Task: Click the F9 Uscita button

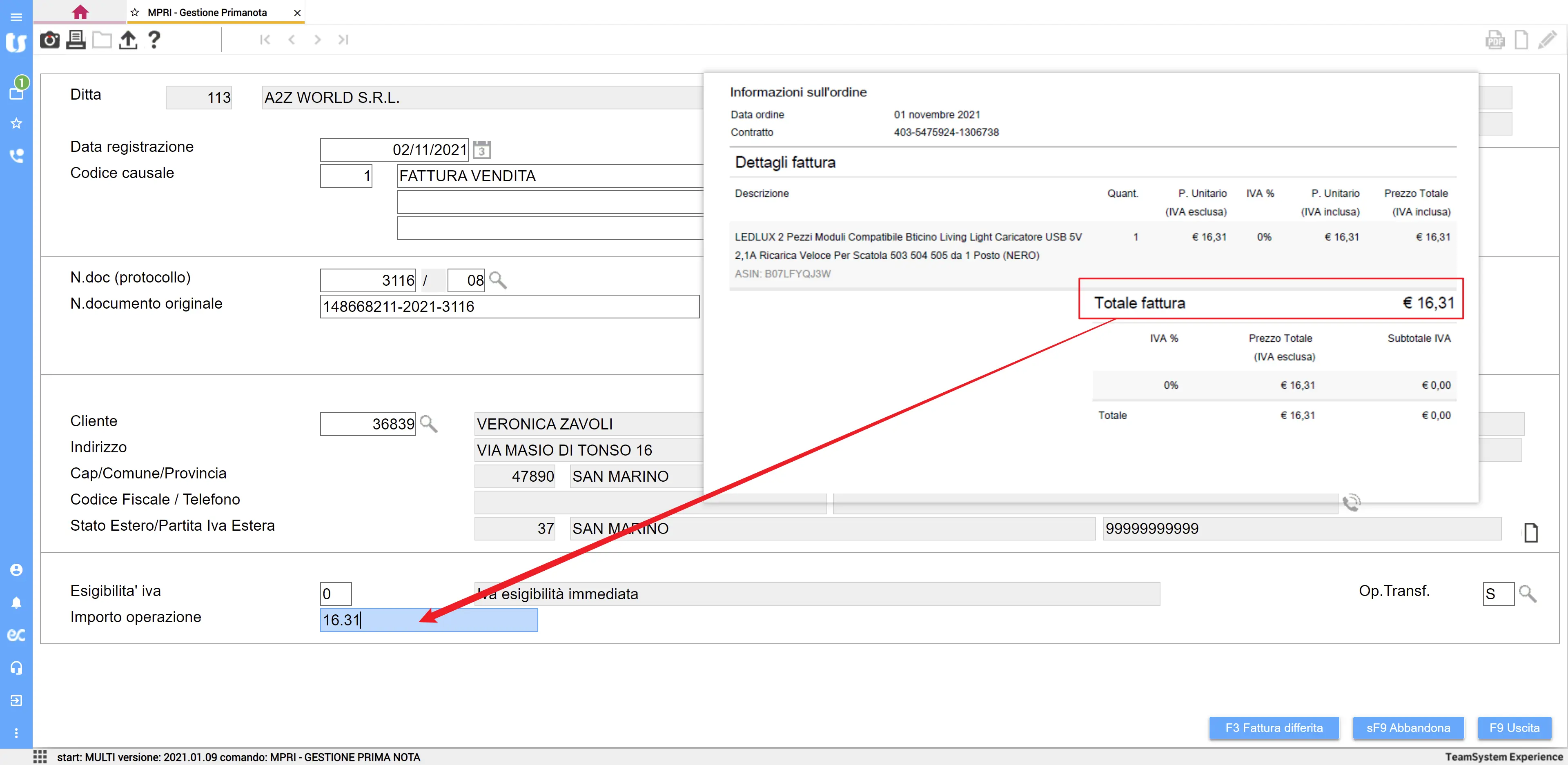Action: tap(1514, 728)
